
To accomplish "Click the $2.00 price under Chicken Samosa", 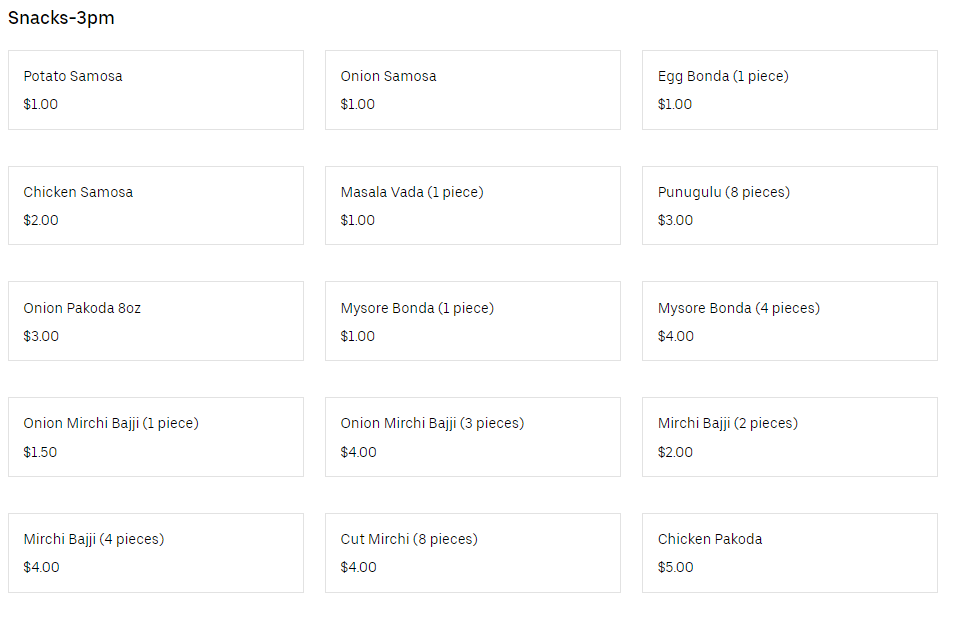I will point(41,220).
